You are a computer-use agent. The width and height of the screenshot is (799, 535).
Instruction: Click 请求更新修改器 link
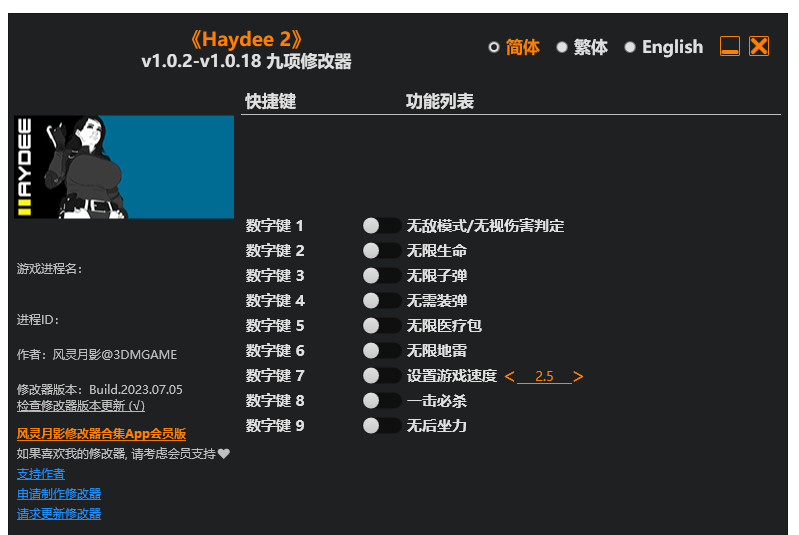59,514
